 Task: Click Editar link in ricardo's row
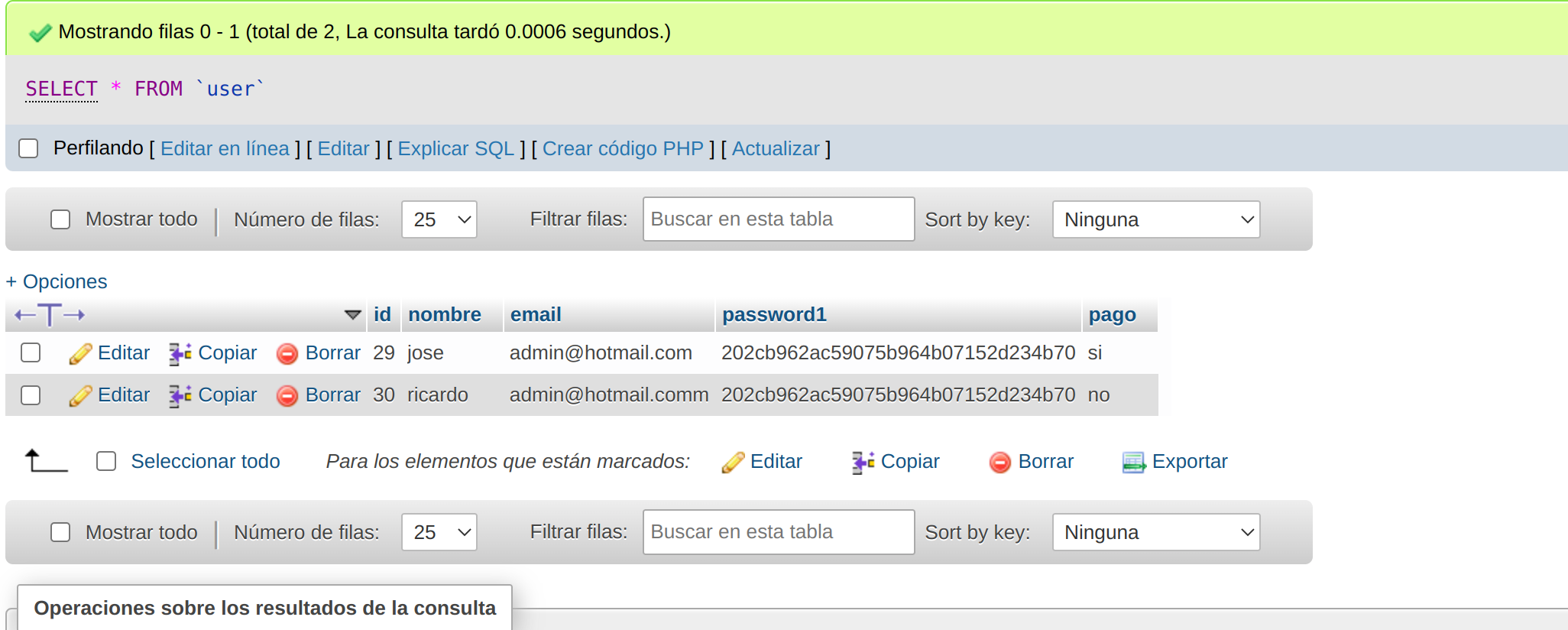click(124, 395)
